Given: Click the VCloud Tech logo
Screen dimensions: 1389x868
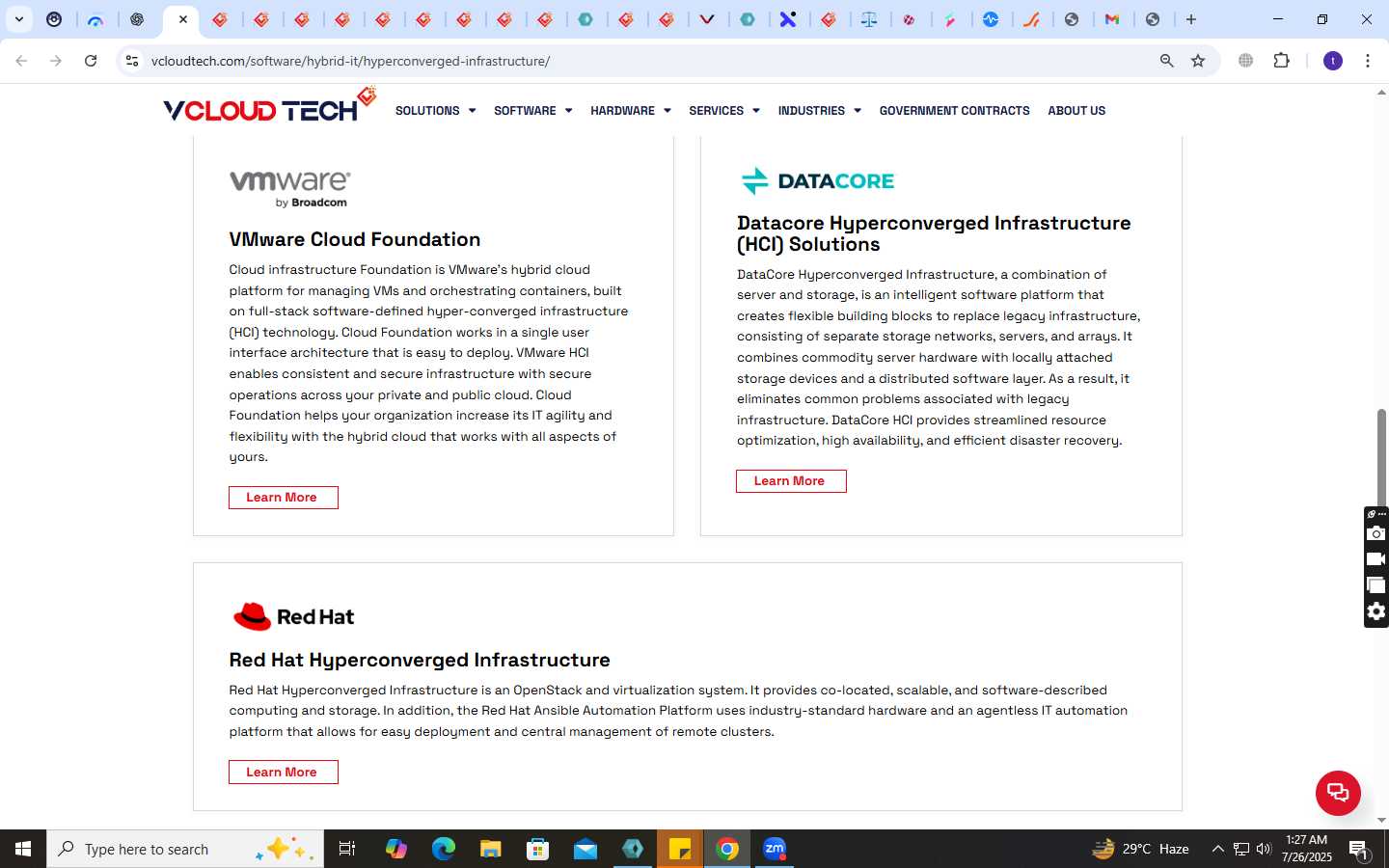Looking at the screenshot, I should [x=269, y=106].
